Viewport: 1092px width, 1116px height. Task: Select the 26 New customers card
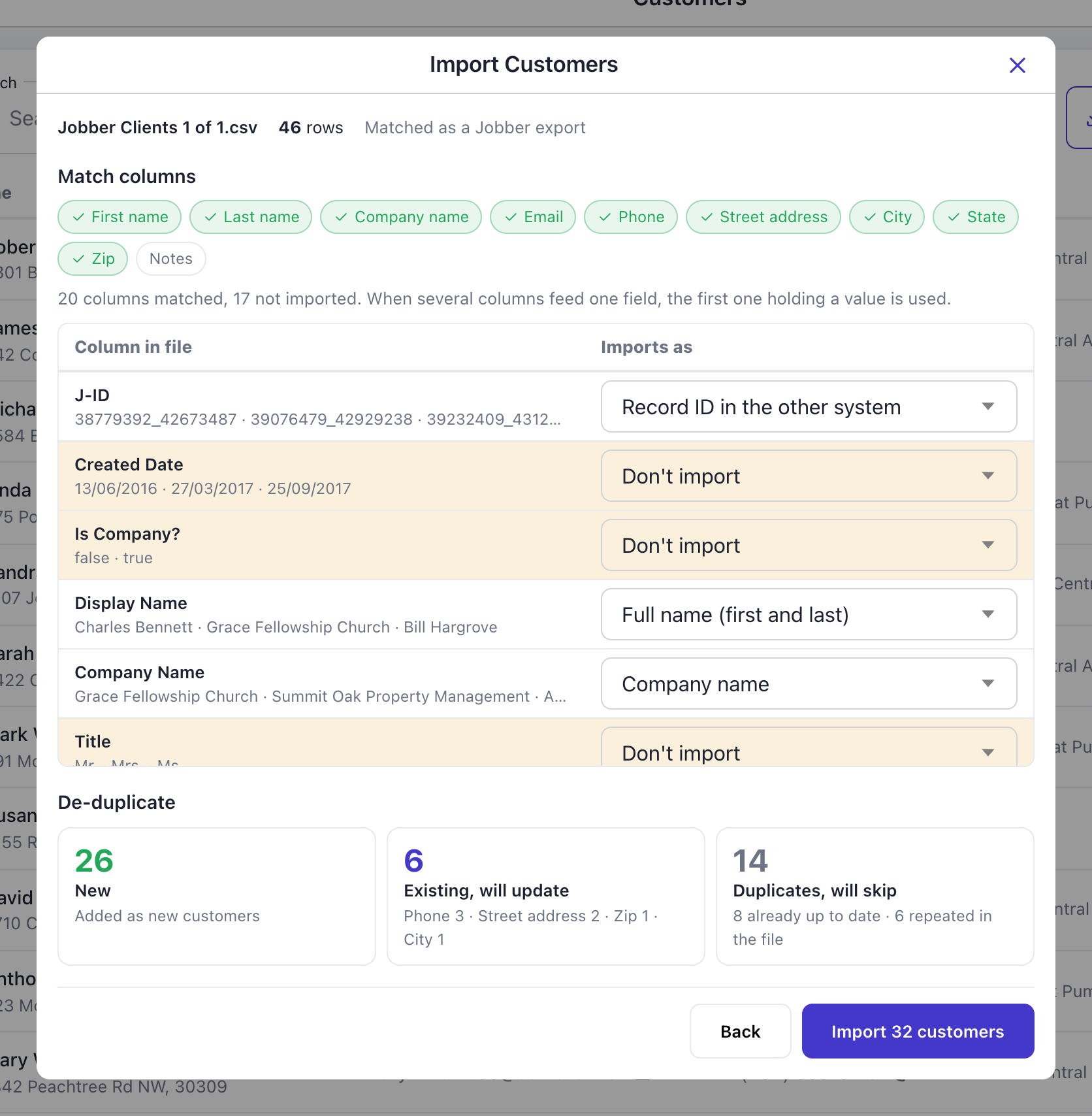tap(217, 896)
